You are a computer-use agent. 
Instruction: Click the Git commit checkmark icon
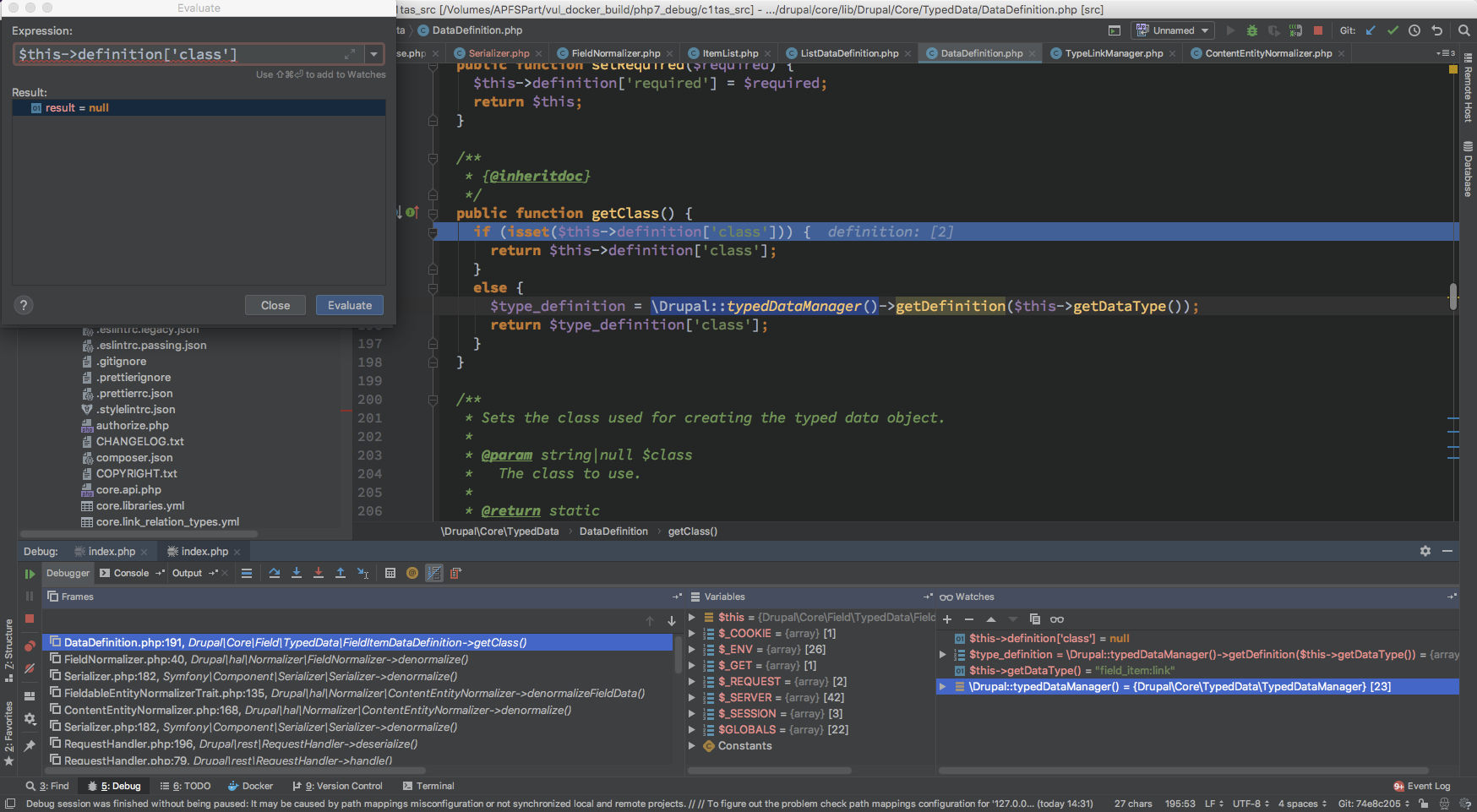tap(1393, 30)
